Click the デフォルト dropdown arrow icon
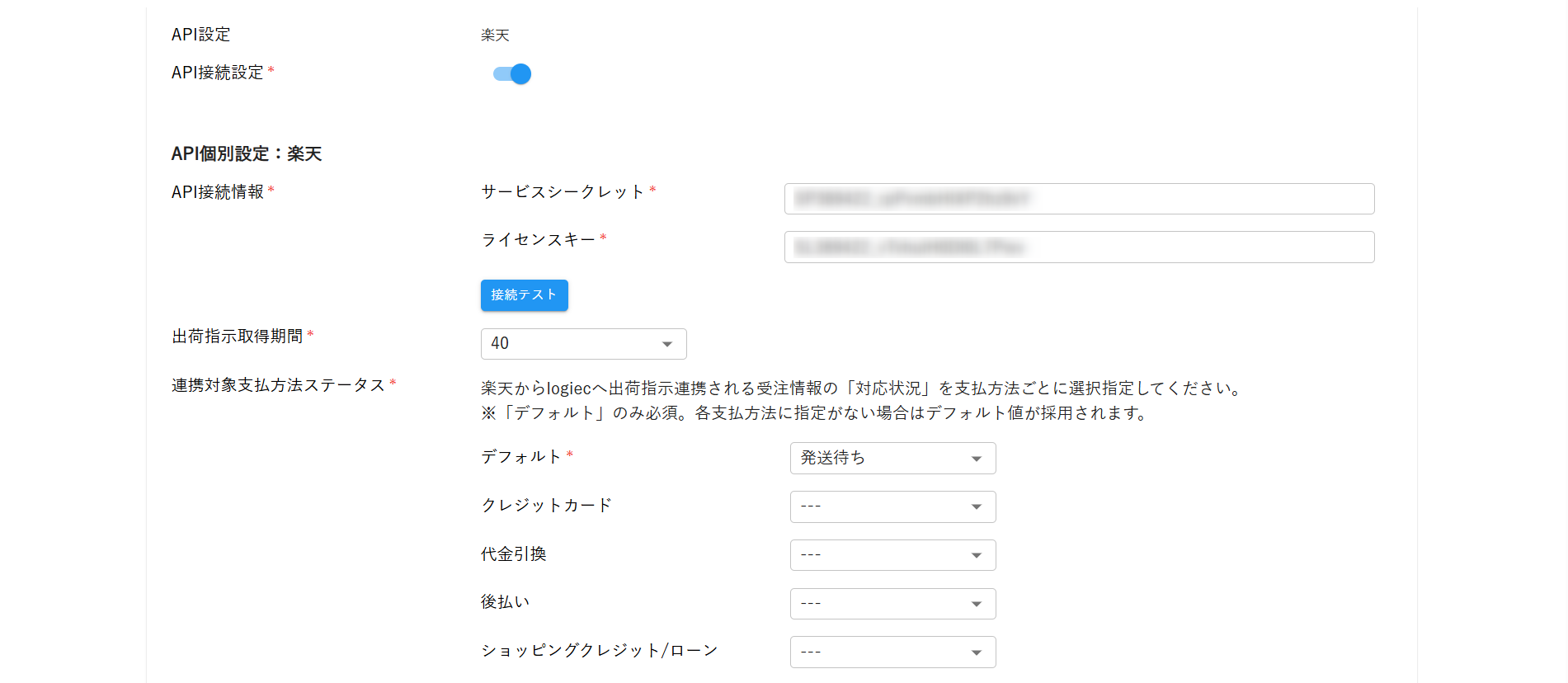Screen dimensions: 1568x683 point(977,459)
